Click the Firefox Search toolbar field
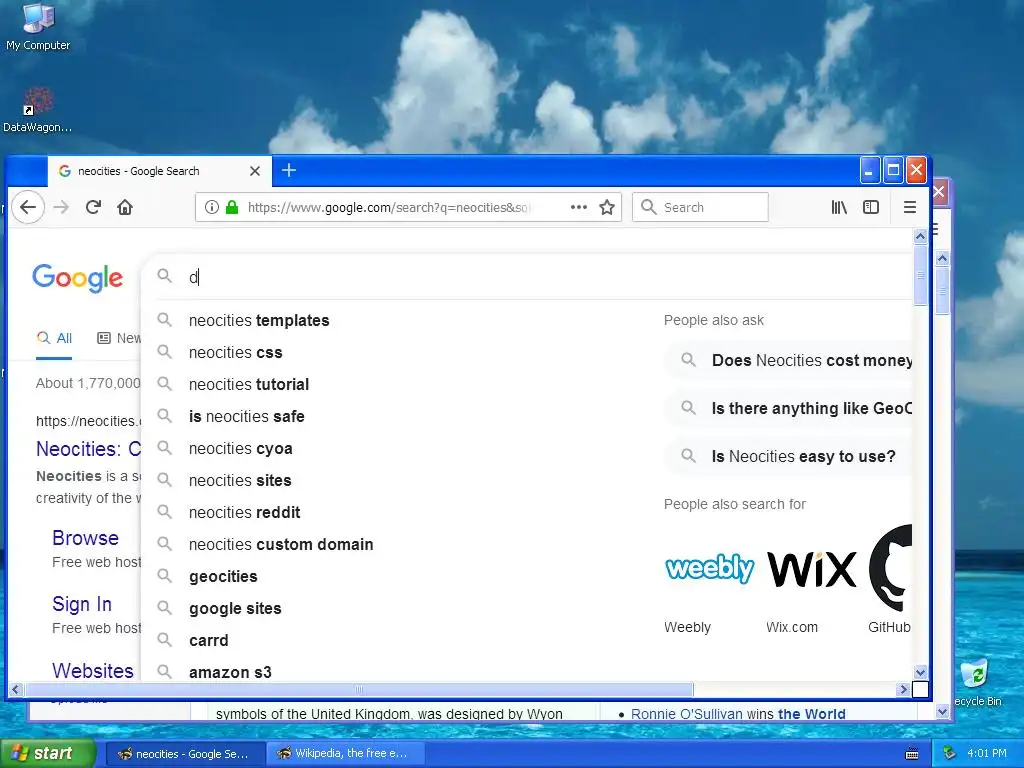This screenshot has width=1024, height=768. point(700,208)
